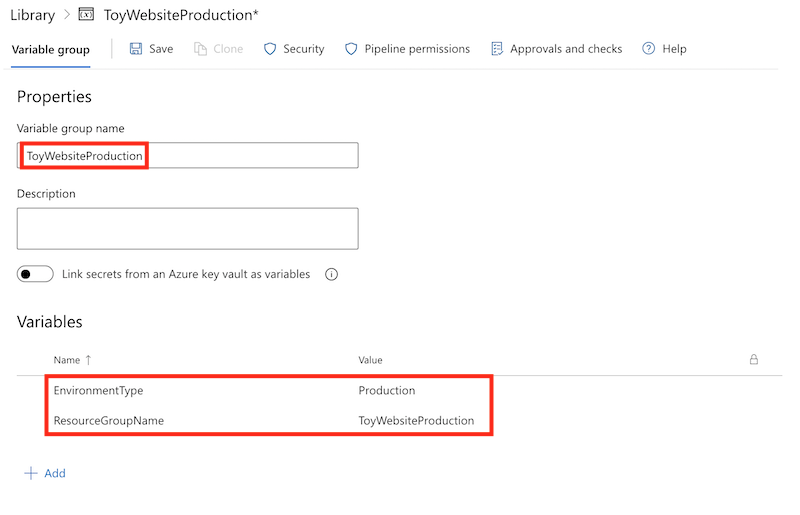Click the variable group icon in breadcrumb
The height and width of the screenshot is (515, 800).
86,14
